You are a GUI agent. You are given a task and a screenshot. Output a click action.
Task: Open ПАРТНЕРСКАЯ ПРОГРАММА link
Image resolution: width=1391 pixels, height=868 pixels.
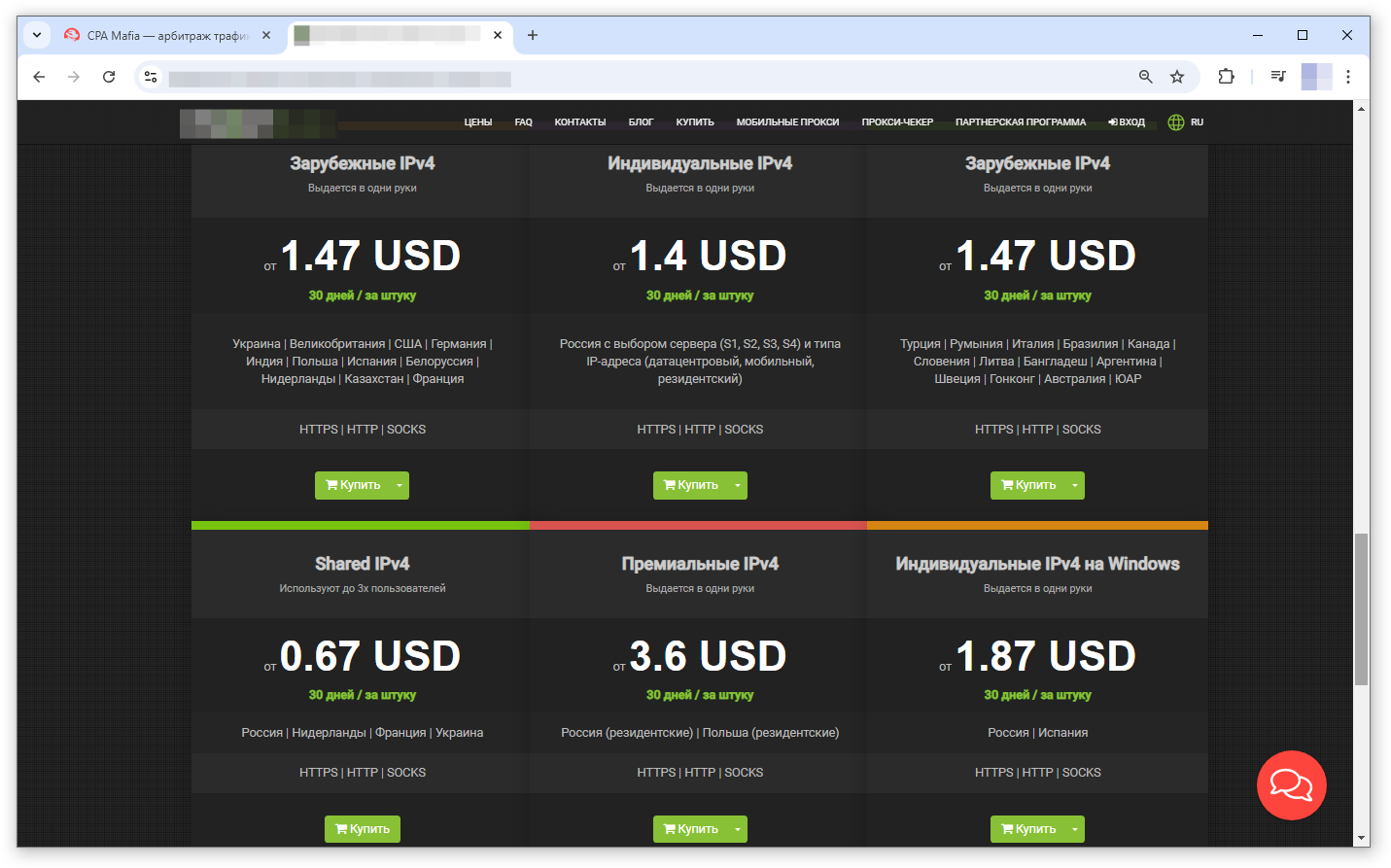pyautogui.click(x=1021, y=122)
